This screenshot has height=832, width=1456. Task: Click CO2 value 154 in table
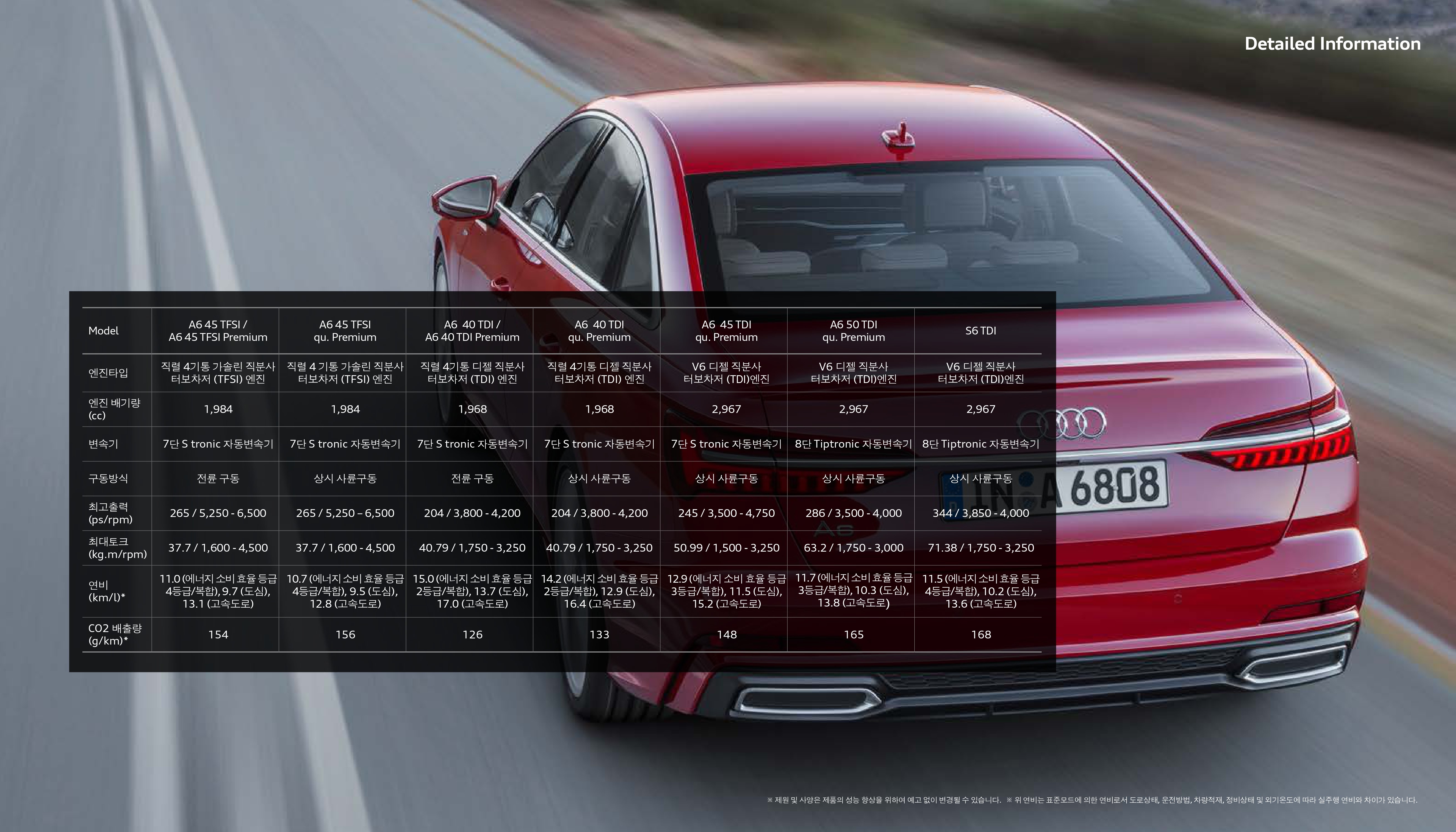[218, 634]
